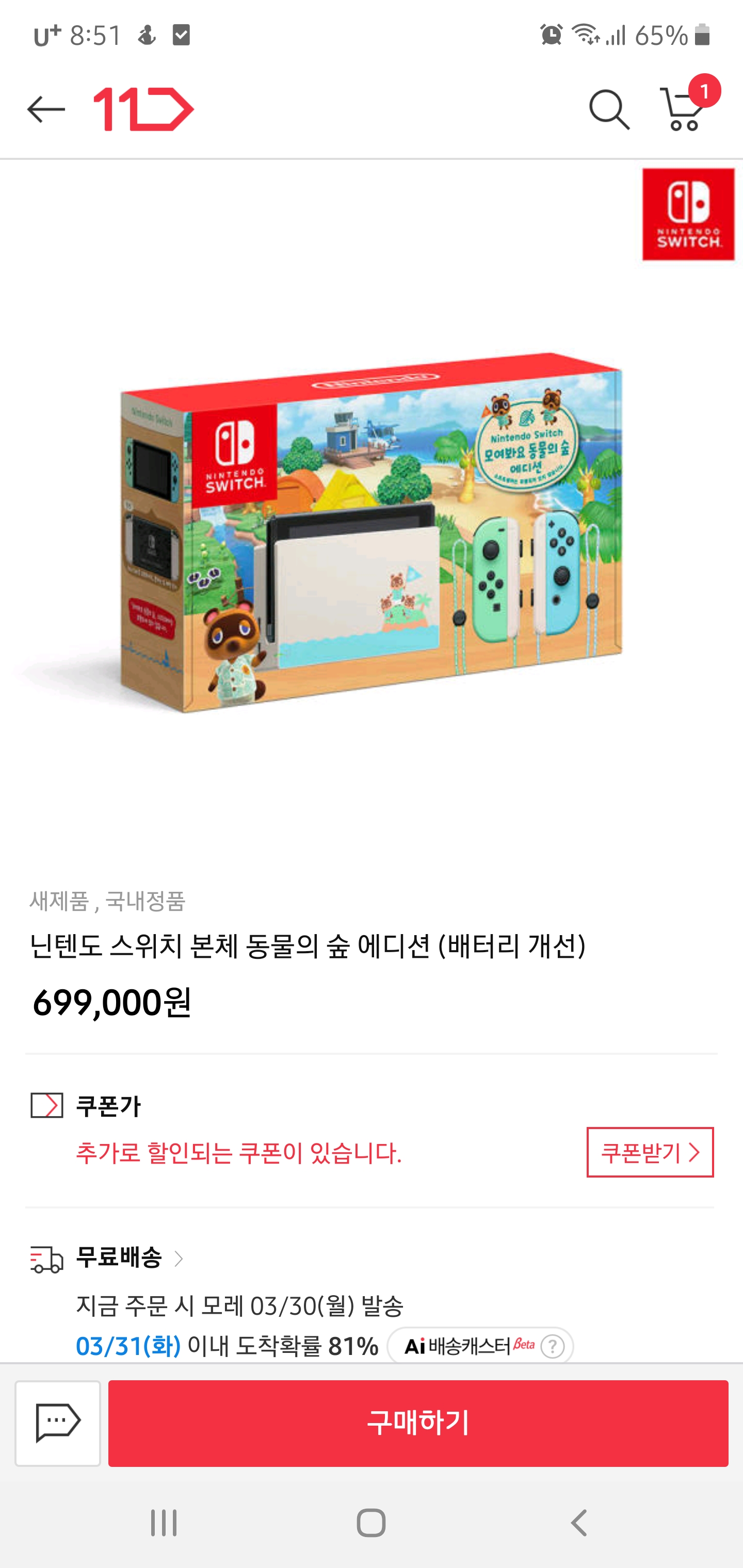Tap the Android recent apps button
Image resolution: width=743 pixels, height=1568 pixels.
click(164, 1523)
